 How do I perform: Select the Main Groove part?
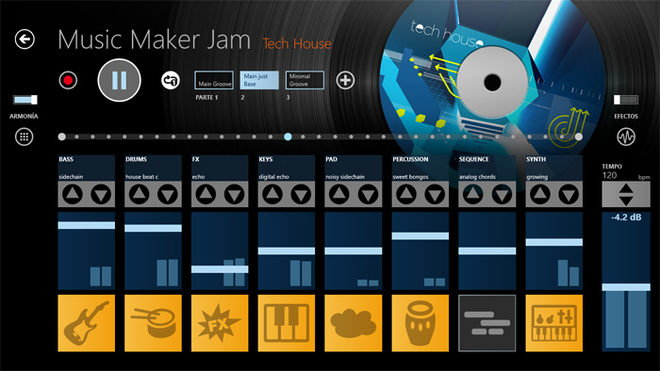pyautogui.click(x=214, y=80)
